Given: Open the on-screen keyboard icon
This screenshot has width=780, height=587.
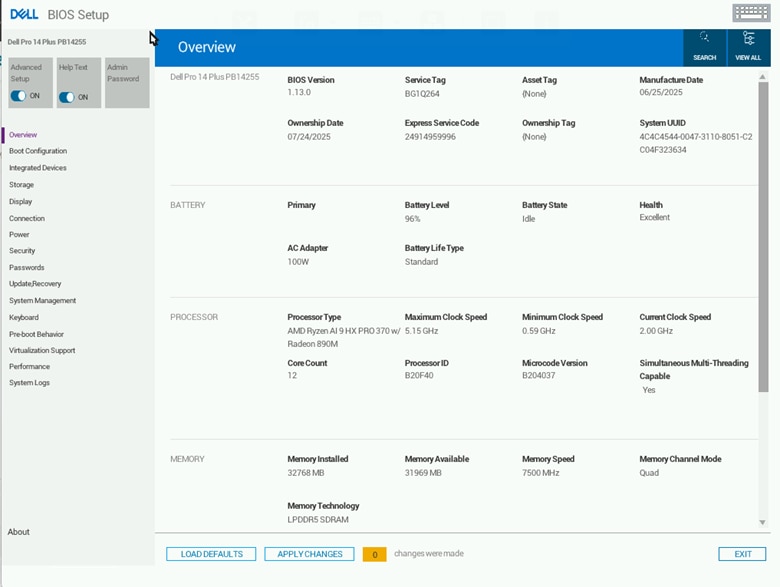Looking at the screenshot, I should (x=751, y=13).
